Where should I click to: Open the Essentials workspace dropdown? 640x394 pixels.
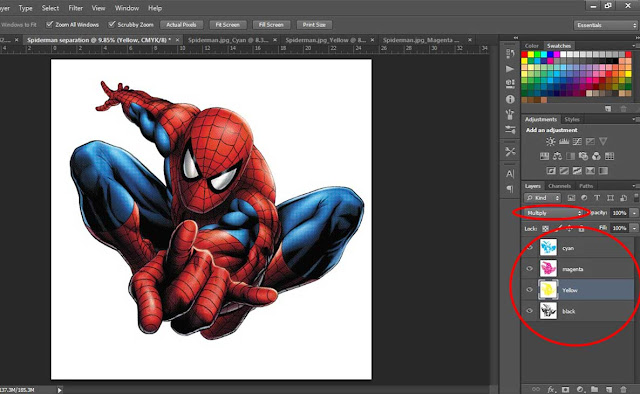click(x=605, y=25)
